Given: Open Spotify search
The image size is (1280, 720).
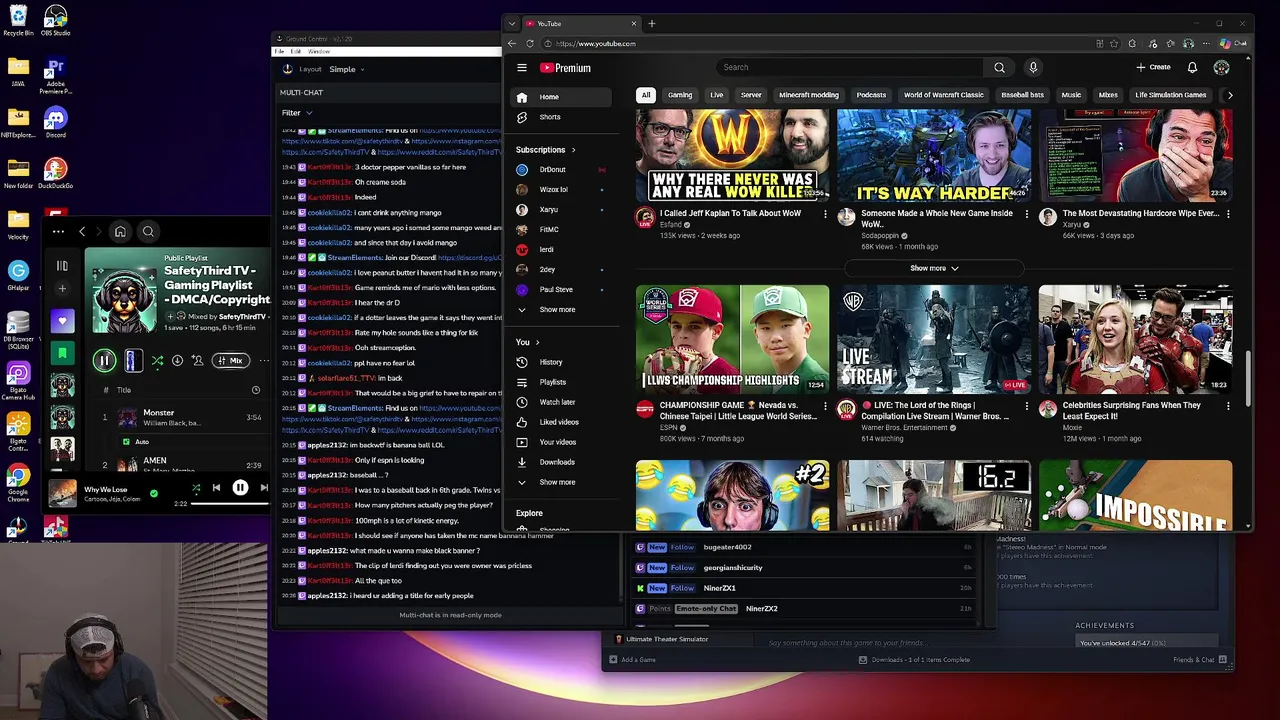Looking at the screenshot, I should click(148, 232).
